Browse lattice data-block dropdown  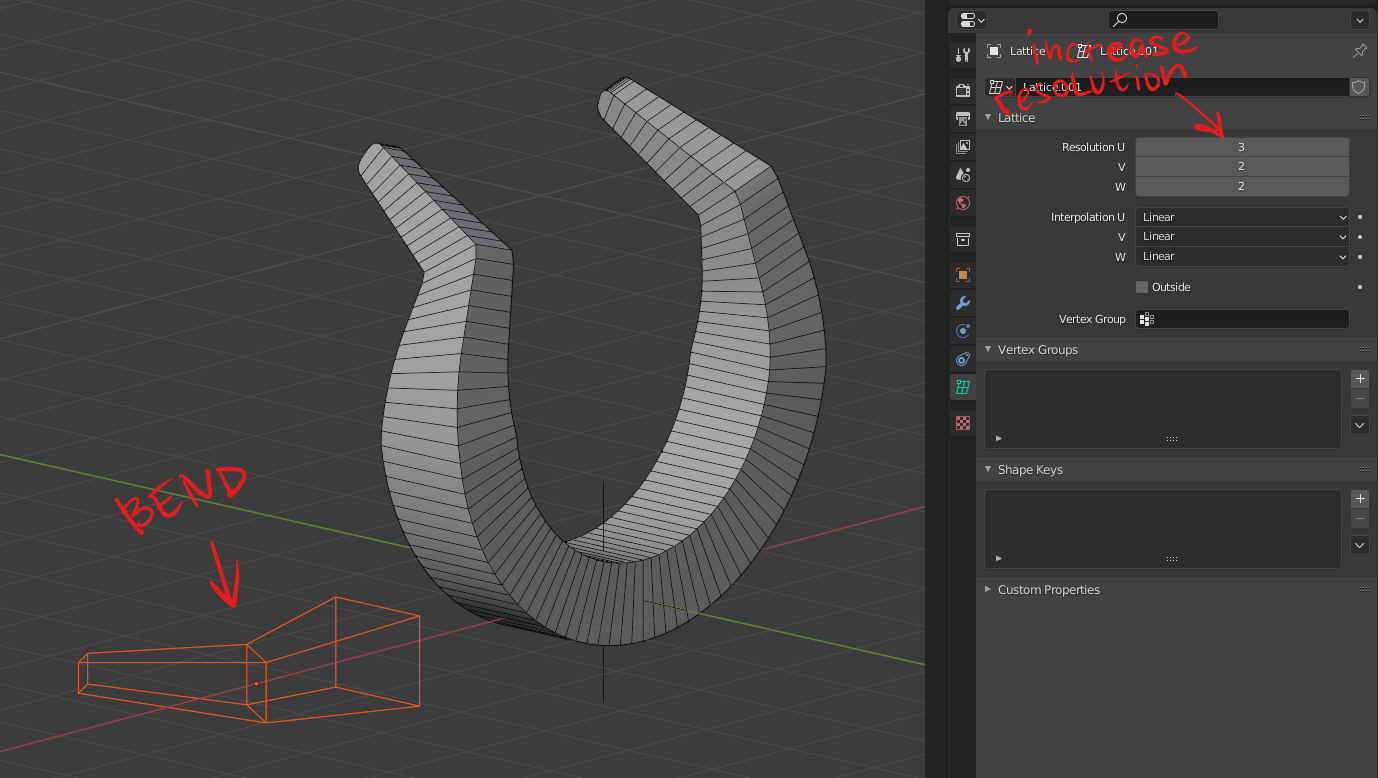[1000, 87]
